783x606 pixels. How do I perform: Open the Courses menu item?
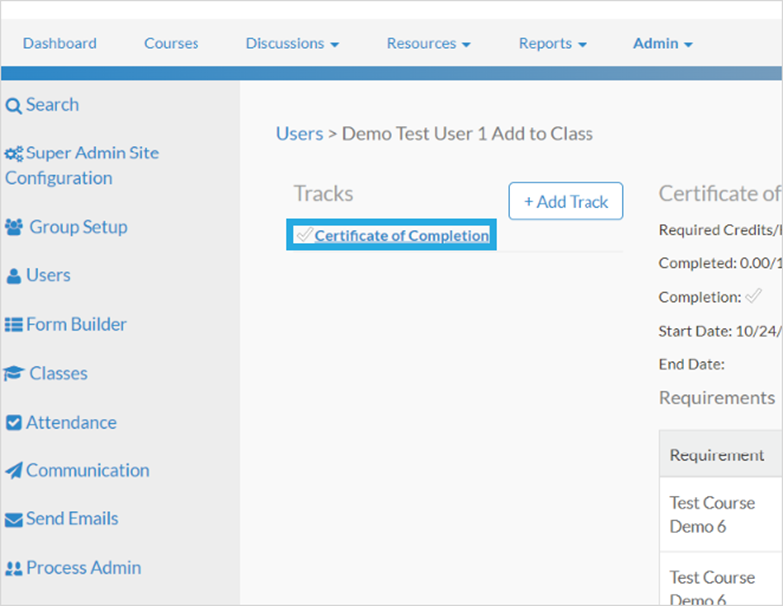point(171,43)
